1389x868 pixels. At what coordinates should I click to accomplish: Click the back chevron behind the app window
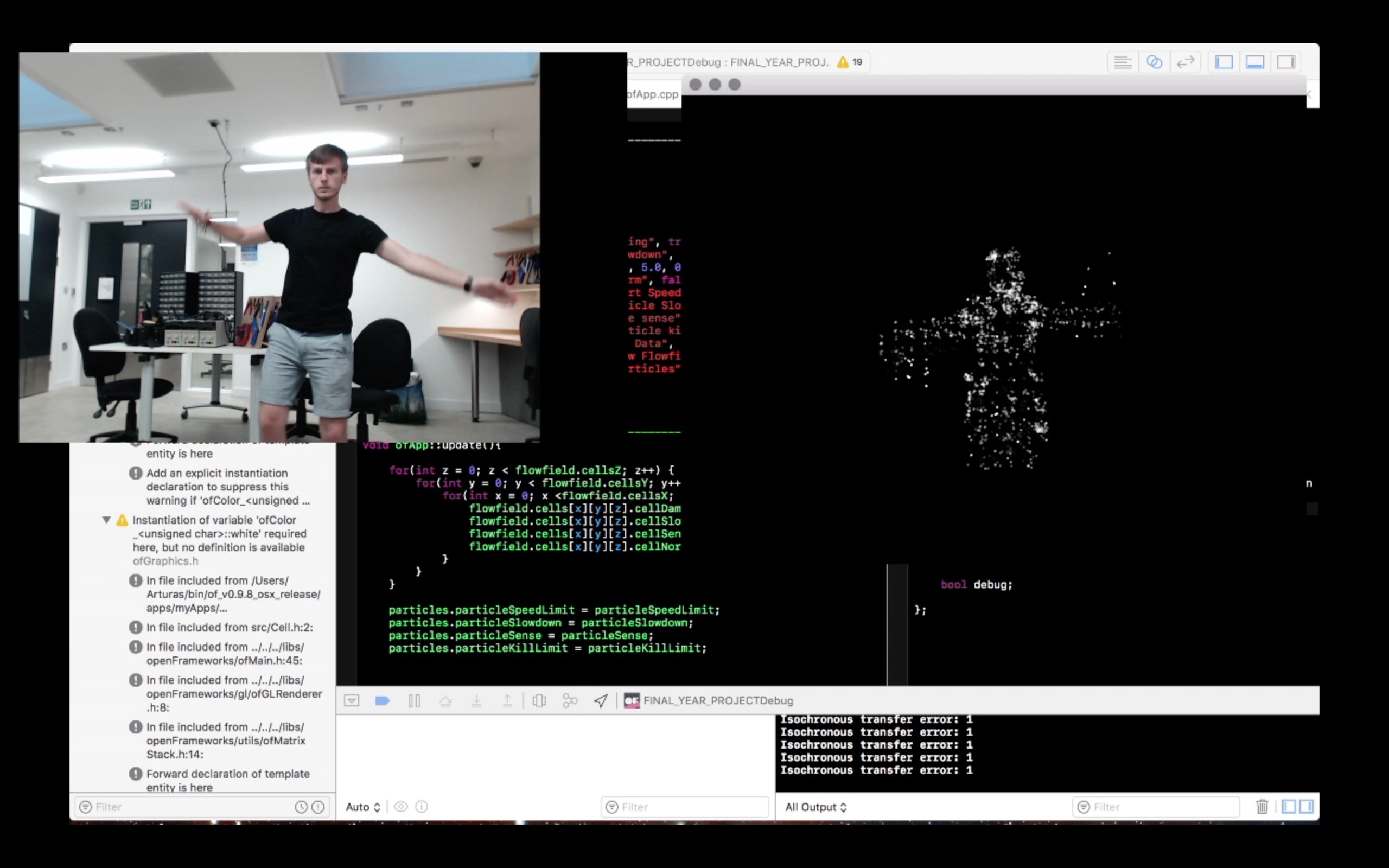1310,94
